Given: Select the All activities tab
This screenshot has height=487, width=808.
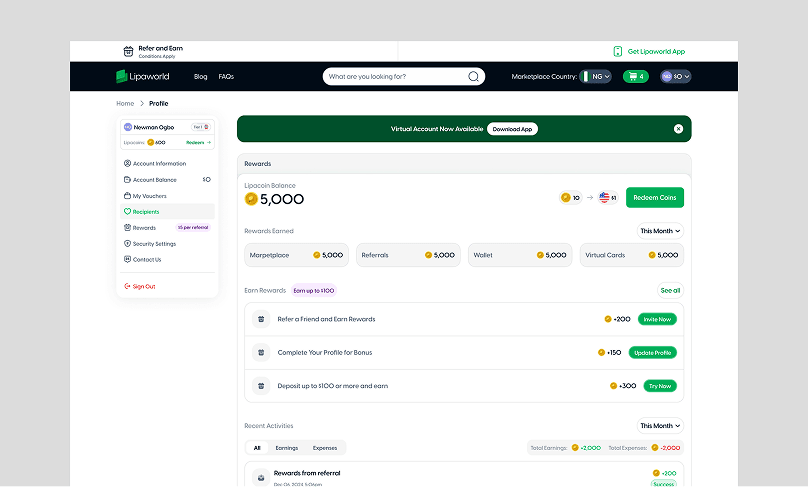Looking at the screenshot, I should coord(257,448).
